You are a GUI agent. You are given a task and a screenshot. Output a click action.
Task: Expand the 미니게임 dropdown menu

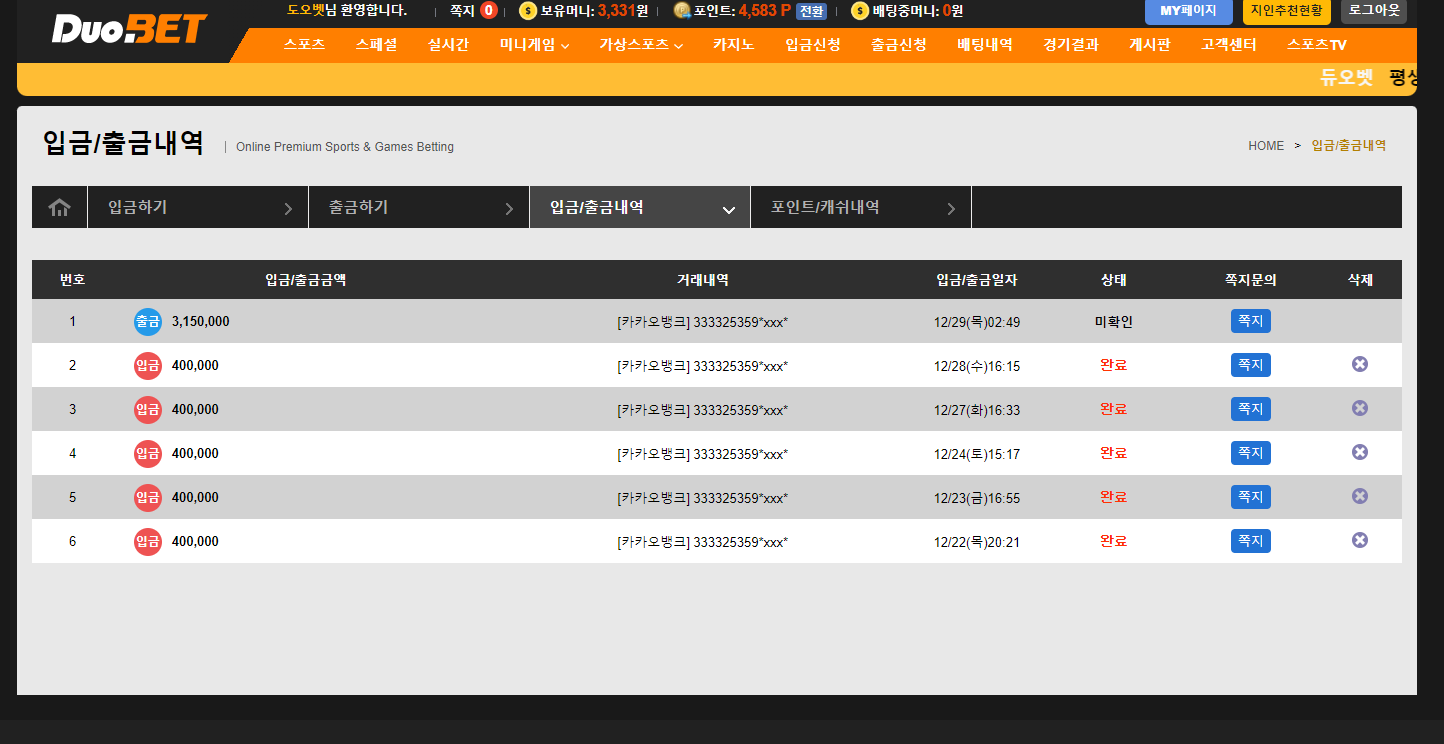[534, 45]
